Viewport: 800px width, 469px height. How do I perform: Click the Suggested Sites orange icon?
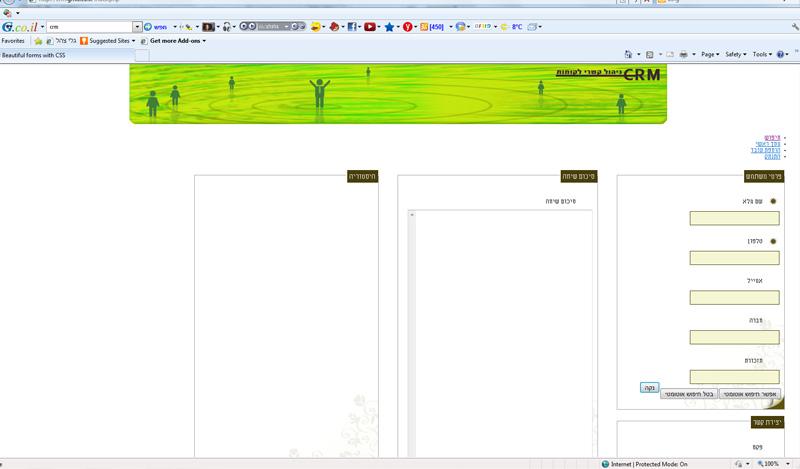pyautogui.click(x=84, y=41)
